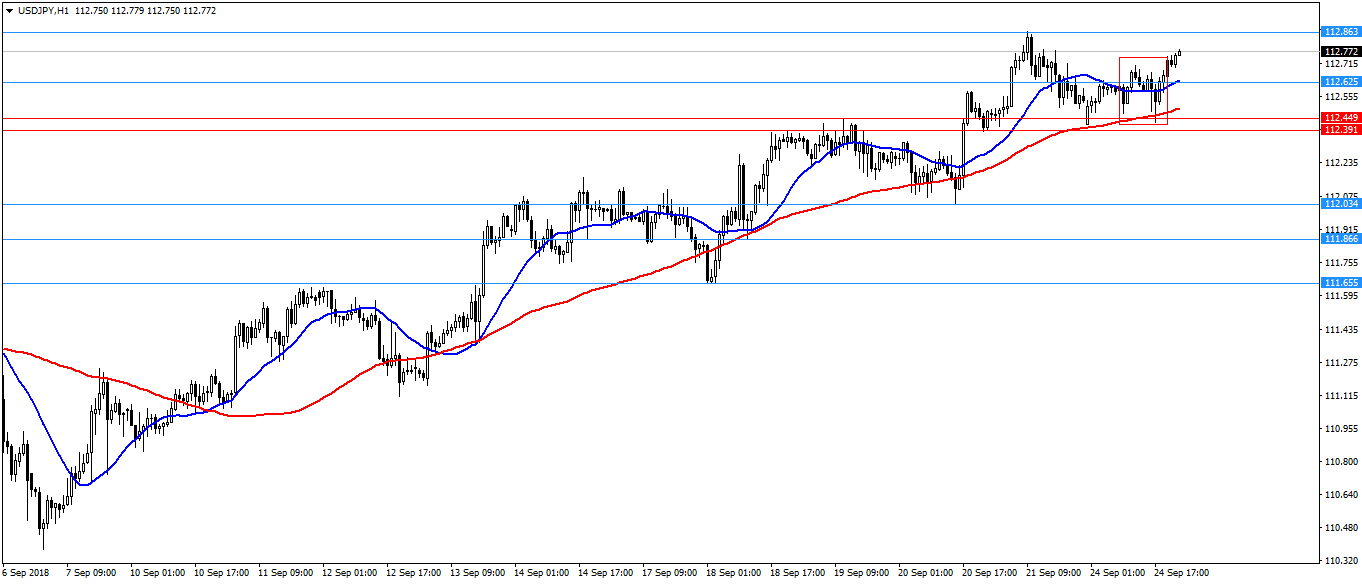The height and width of the screenshot is (584, 1362).
Task: Click the 111.115 value on price axis
Action: coord(1341,396)
